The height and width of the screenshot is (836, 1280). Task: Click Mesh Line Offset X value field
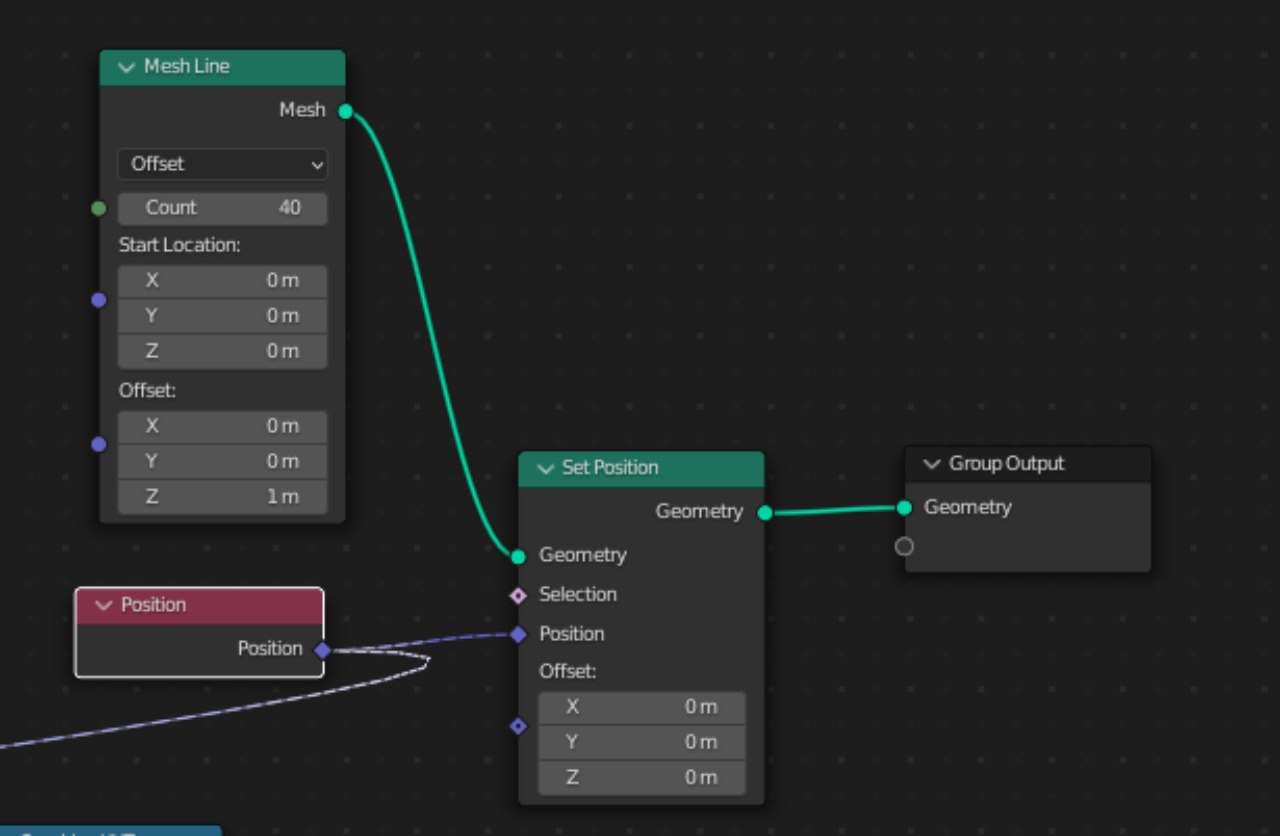pos(223,426)
